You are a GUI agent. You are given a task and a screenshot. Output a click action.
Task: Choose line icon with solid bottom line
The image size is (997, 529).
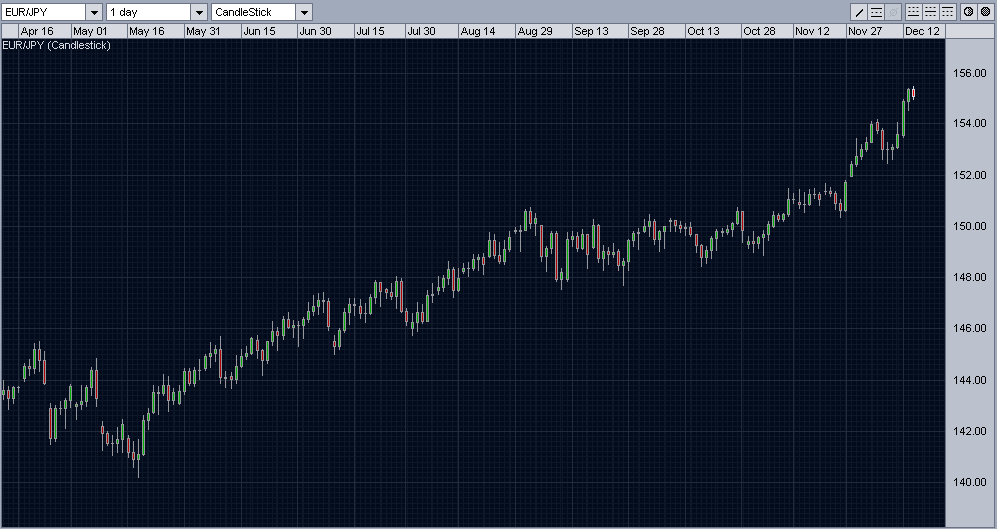pyautogui.click(x=914, y=11)
